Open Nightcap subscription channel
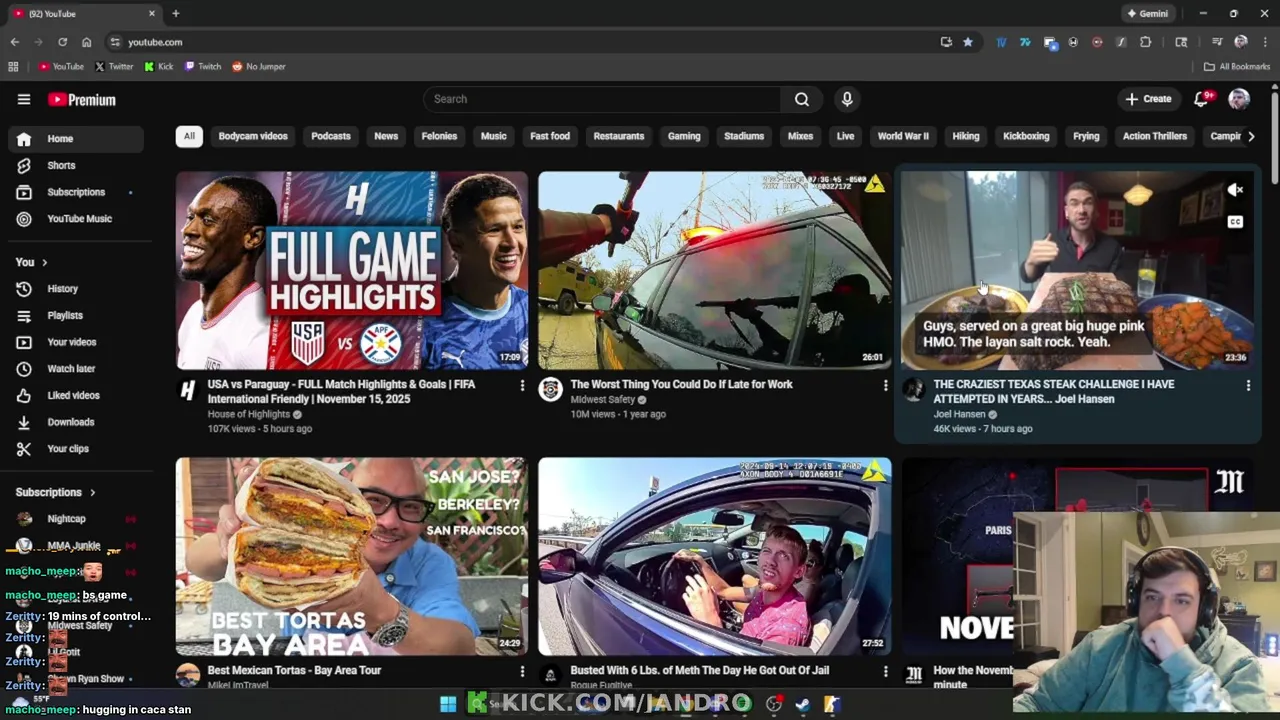Viewport: 1280px width, 720px height. (74, 519)
